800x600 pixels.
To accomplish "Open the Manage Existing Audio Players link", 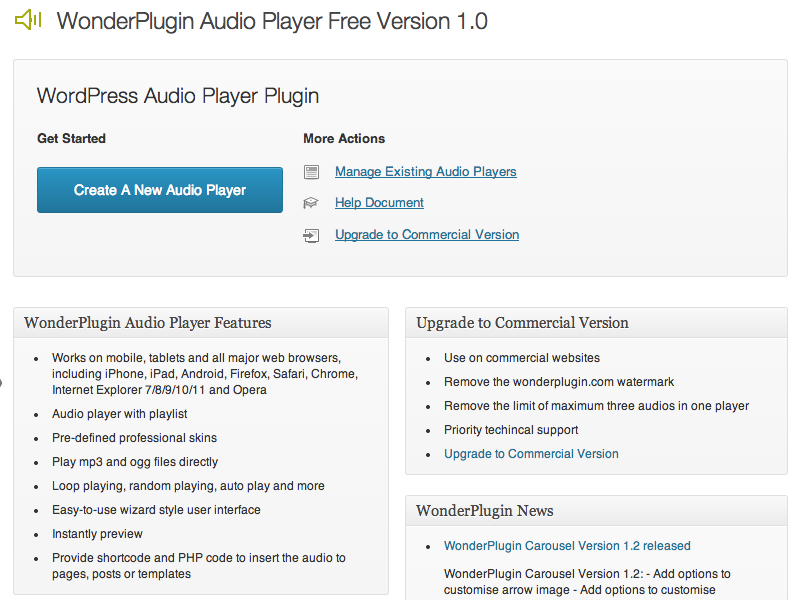I will (425, 172).
